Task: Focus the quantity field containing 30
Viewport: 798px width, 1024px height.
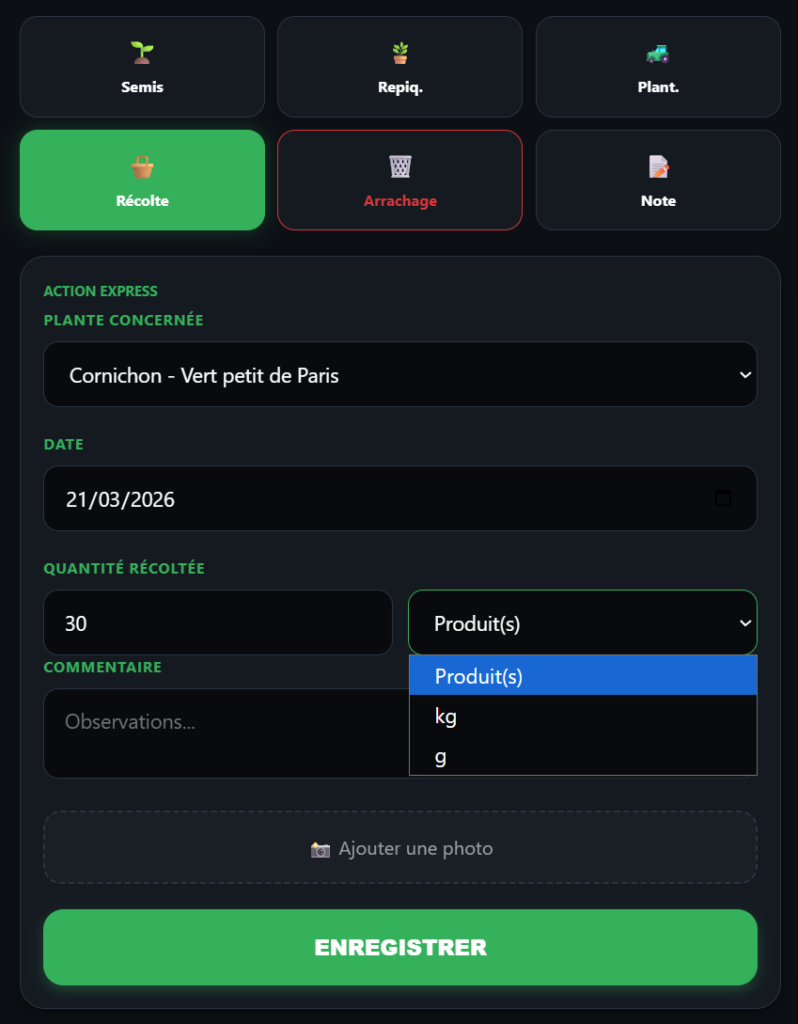Action: pos(217,623)
